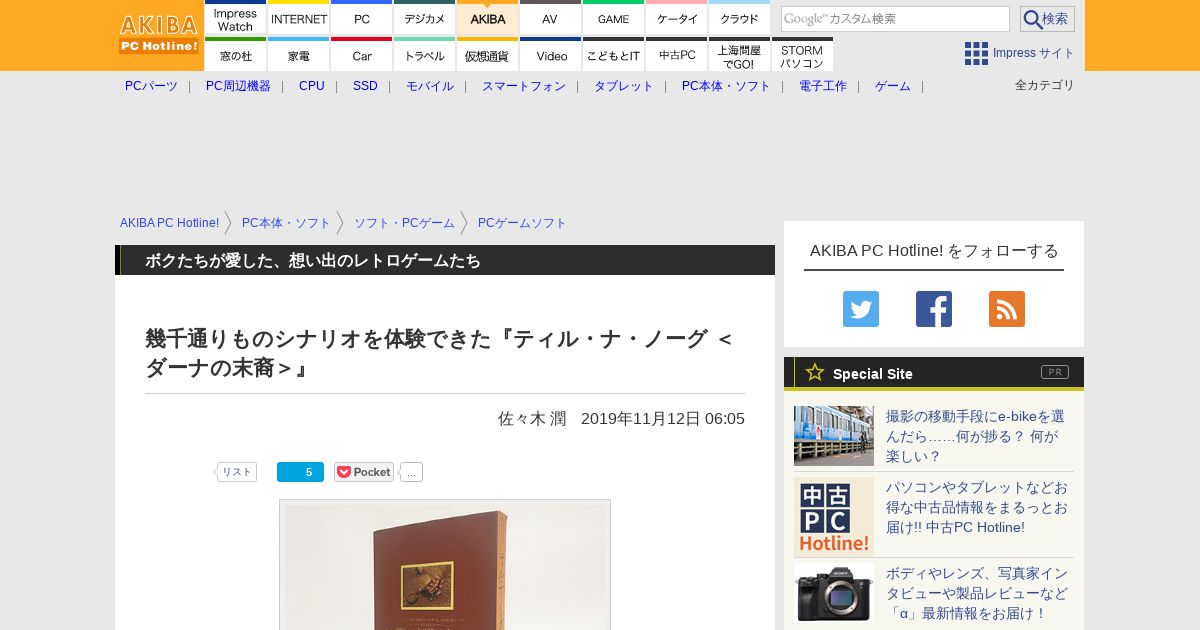Open the Car tab
Viewport: 1200px width, 630px height.
point(362,55)
